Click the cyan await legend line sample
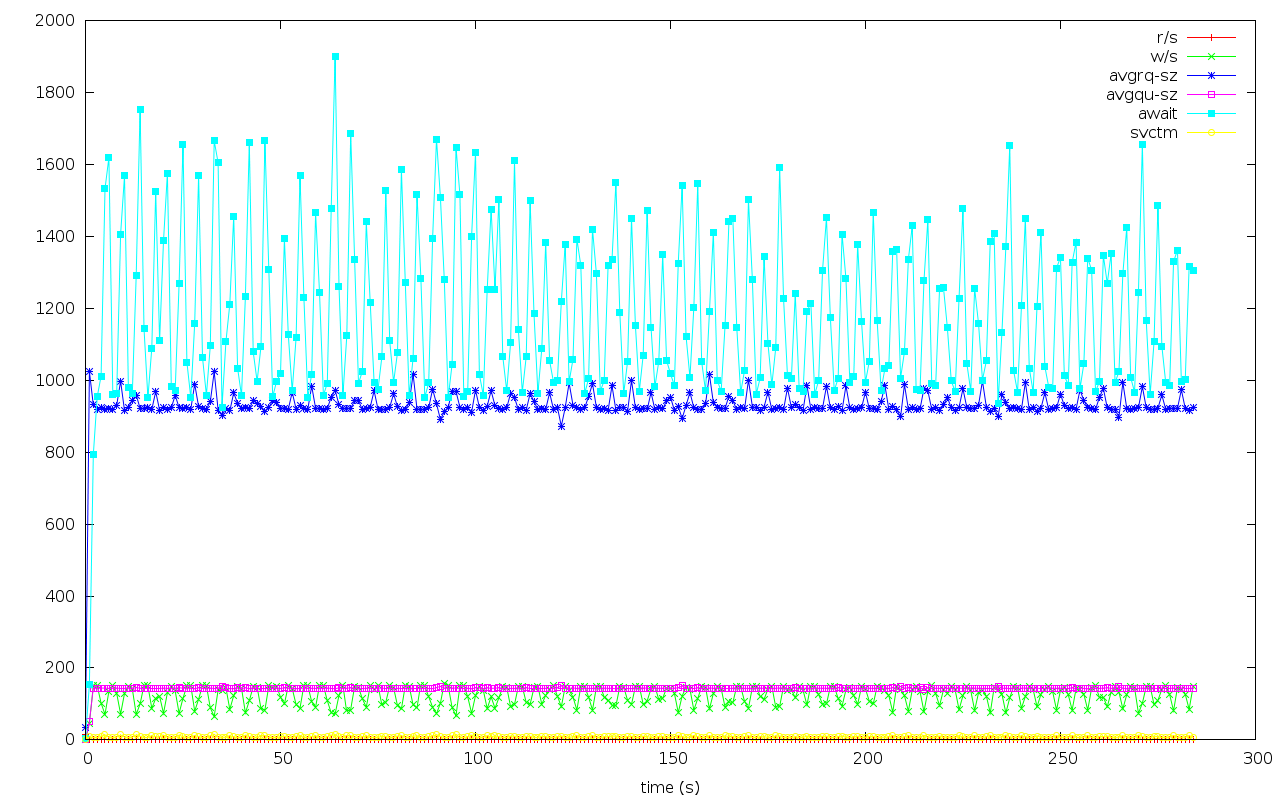This screenshot has width=1280, height=800. click(x=1212, y=113)
